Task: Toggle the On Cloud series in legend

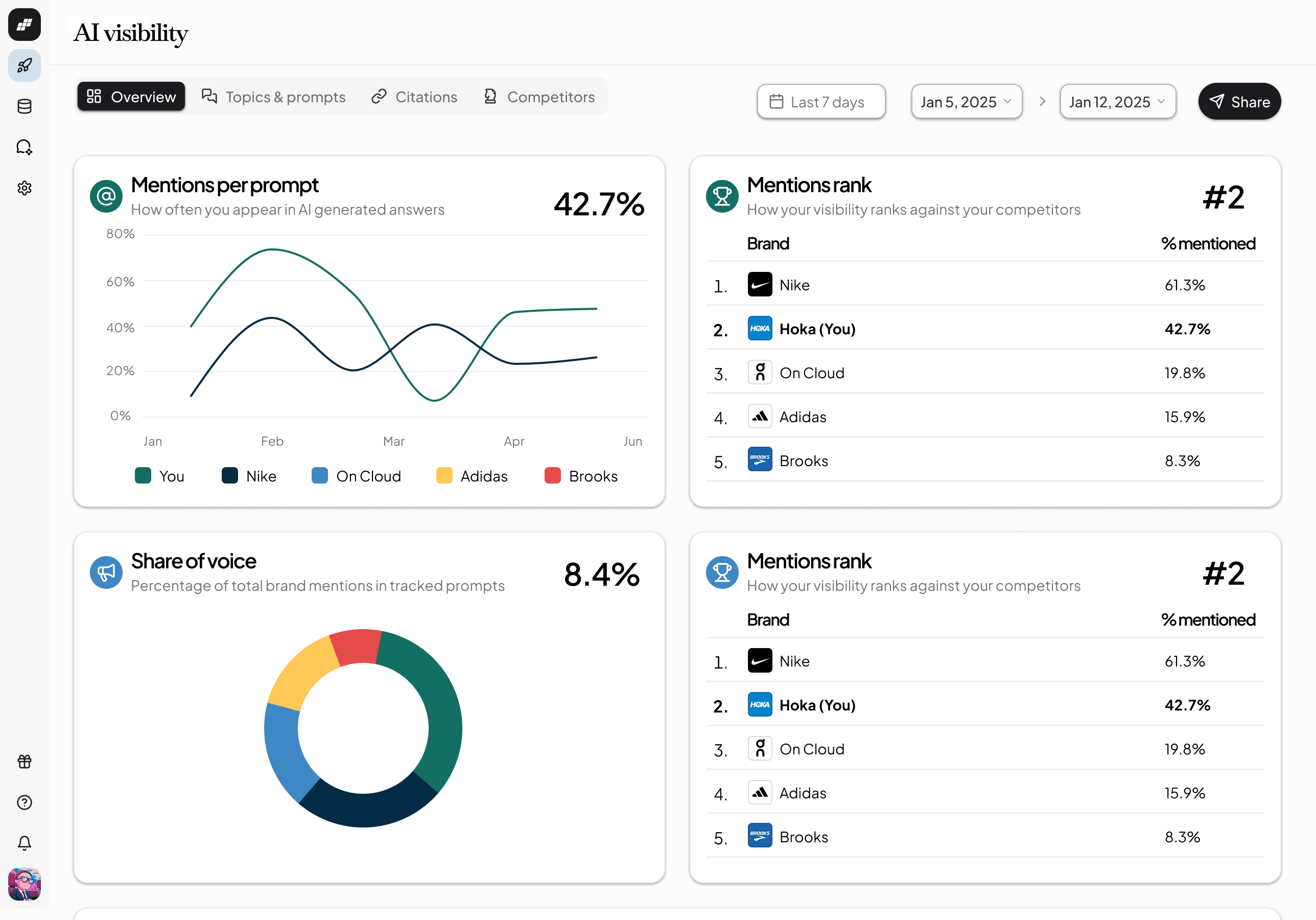Action: click(356, 476)
